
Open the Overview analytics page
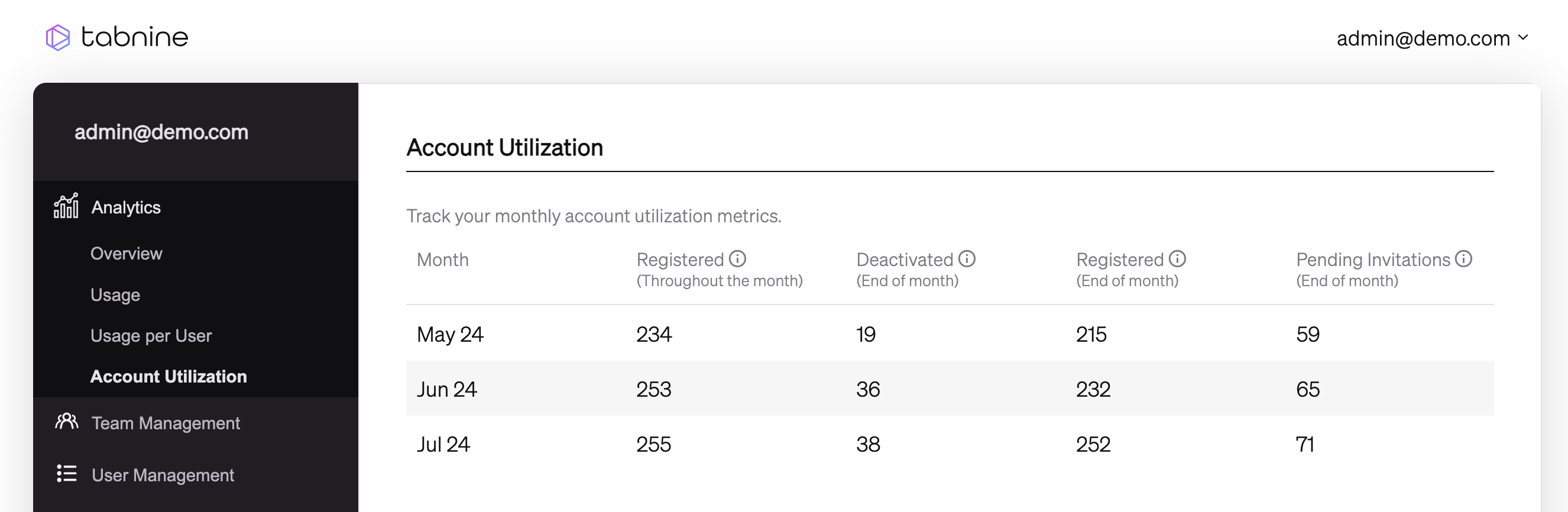(126, 253)
